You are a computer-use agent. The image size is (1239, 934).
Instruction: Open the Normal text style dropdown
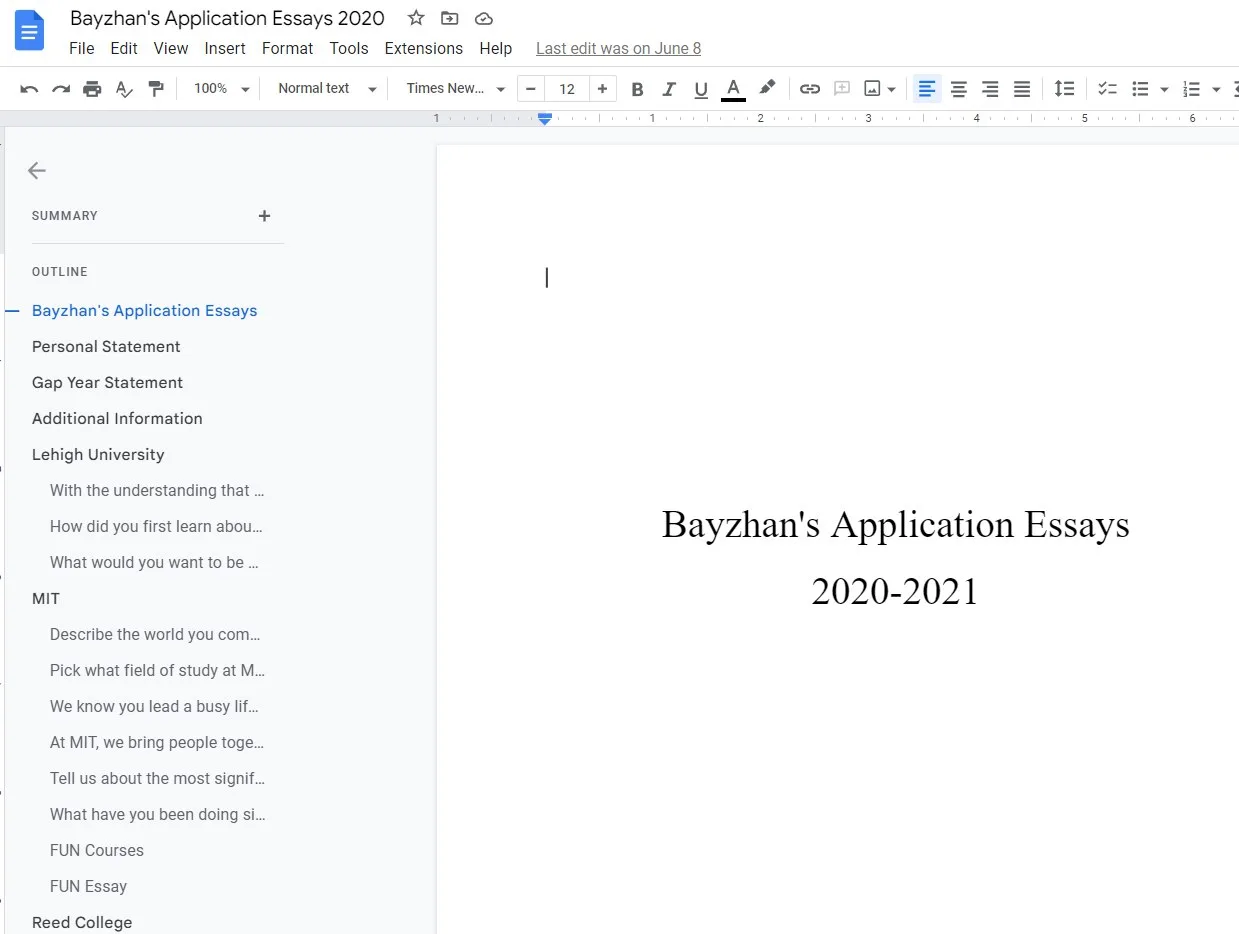(327, 89)
